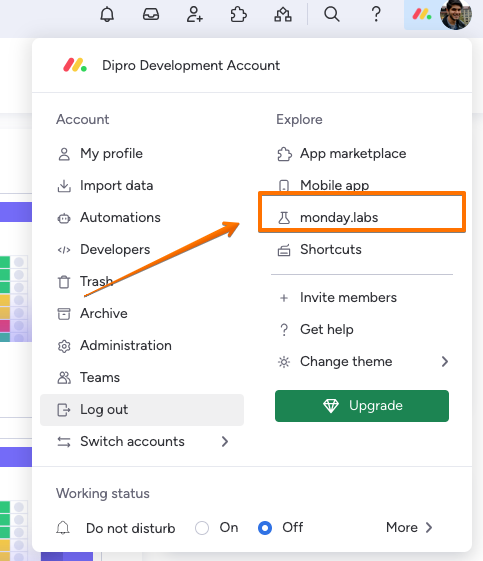Open the apps puzzle piece icon
The image size is (483, 561).
coord(238,15)
